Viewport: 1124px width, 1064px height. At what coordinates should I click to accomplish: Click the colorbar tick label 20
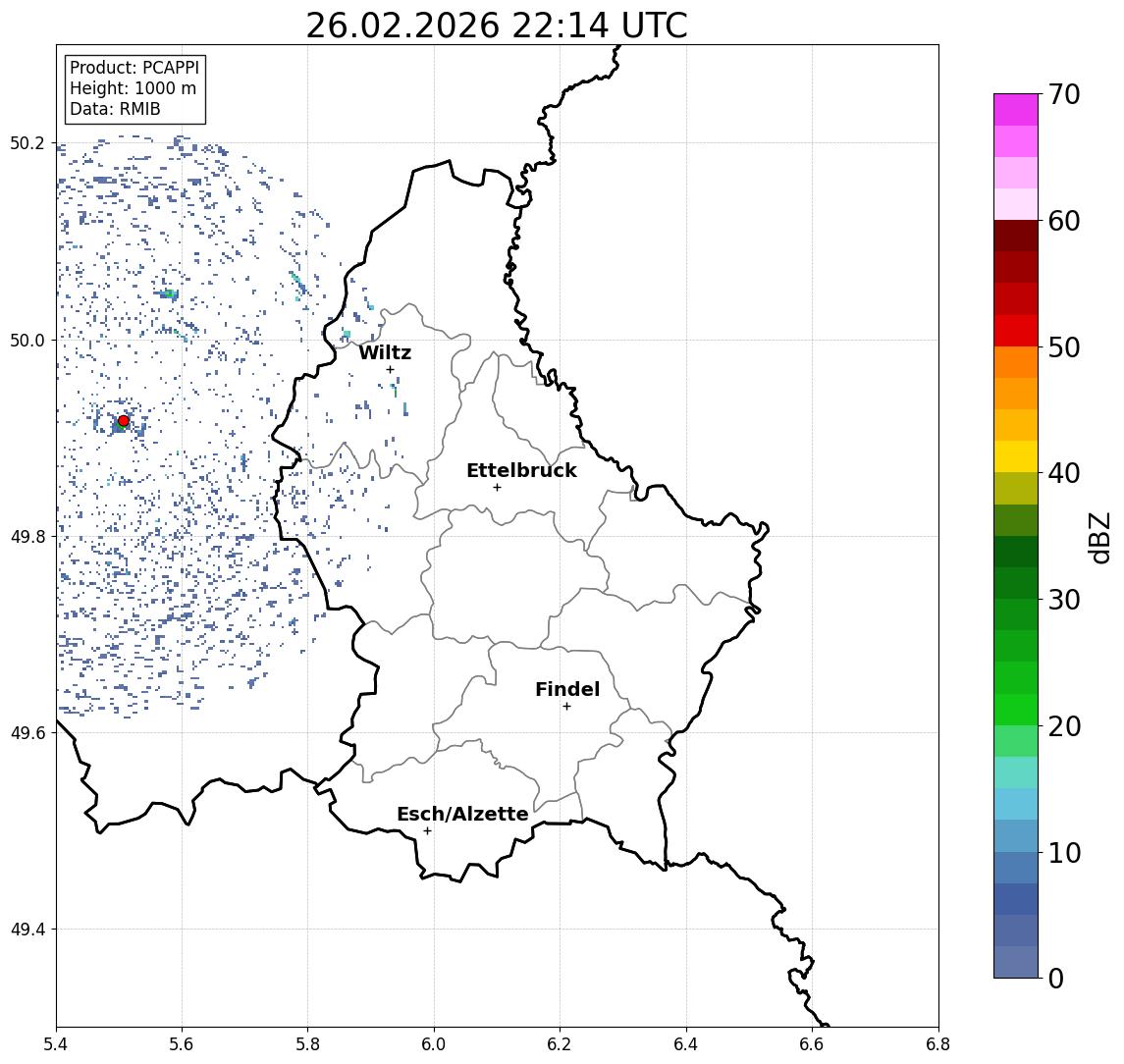[1064, 726]
